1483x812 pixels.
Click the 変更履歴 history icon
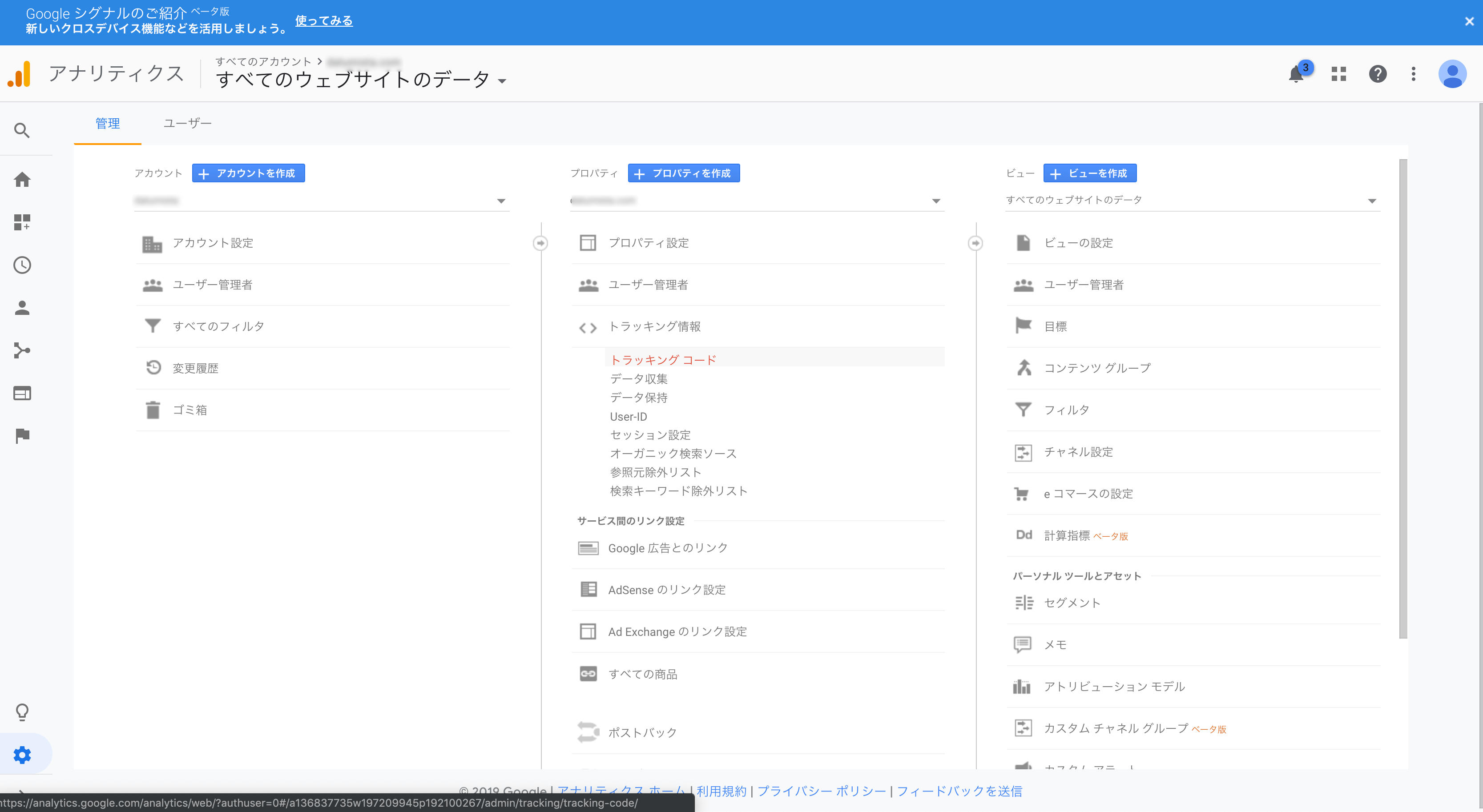pyautogui.click(x=153, y=367)
